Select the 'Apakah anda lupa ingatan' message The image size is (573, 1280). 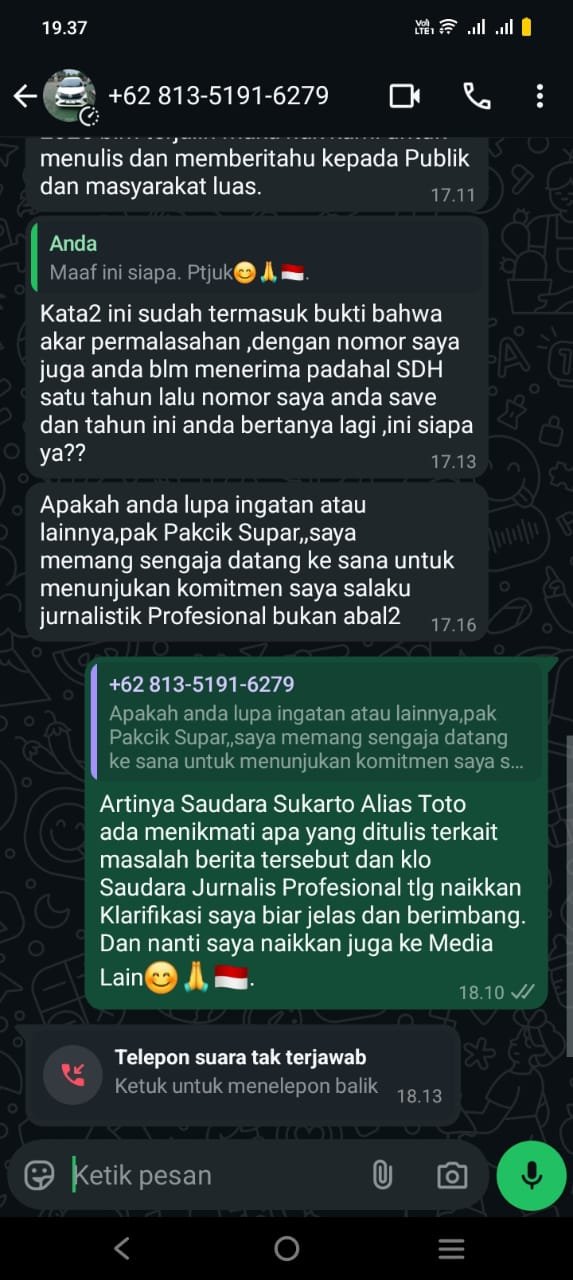click(x=259, y=560)
